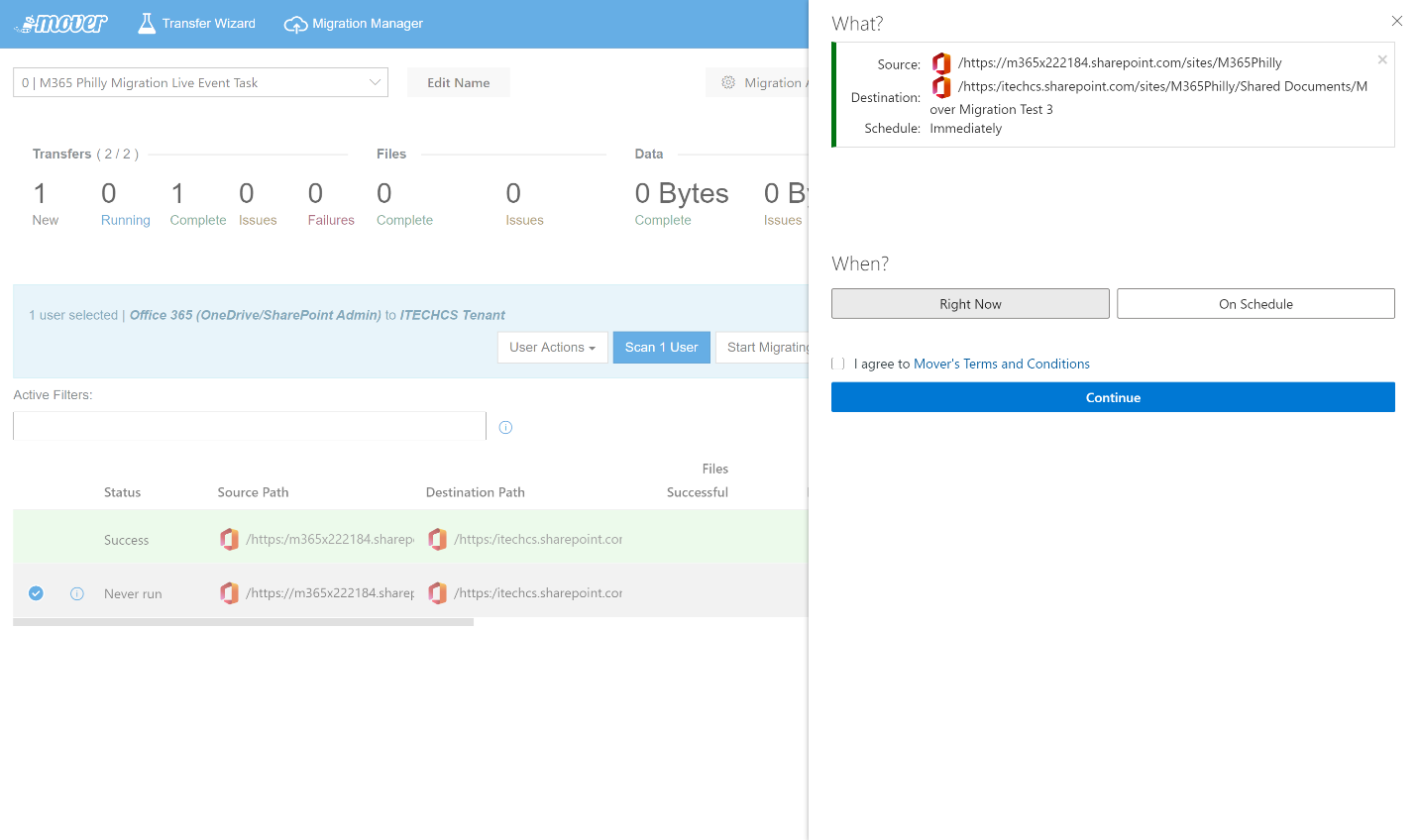Open Migration Manager
The image size is (1418, 840).
pos(354,24)
